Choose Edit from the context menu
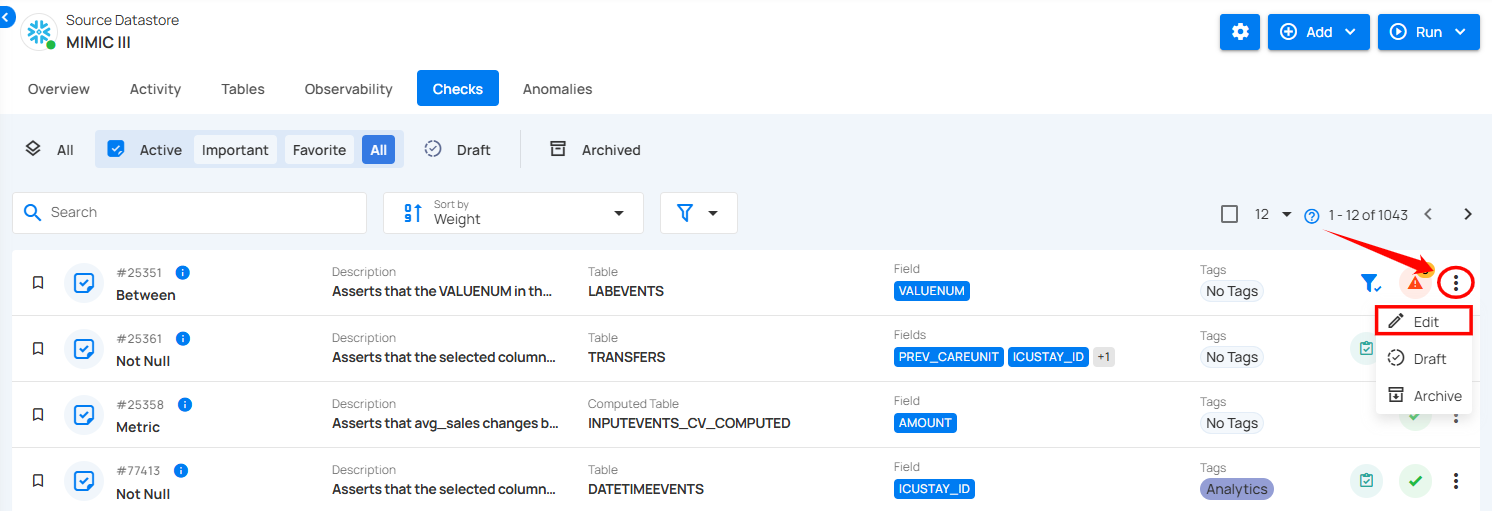Viewport: 1492px width, 511px height. tap(1424, 321)
